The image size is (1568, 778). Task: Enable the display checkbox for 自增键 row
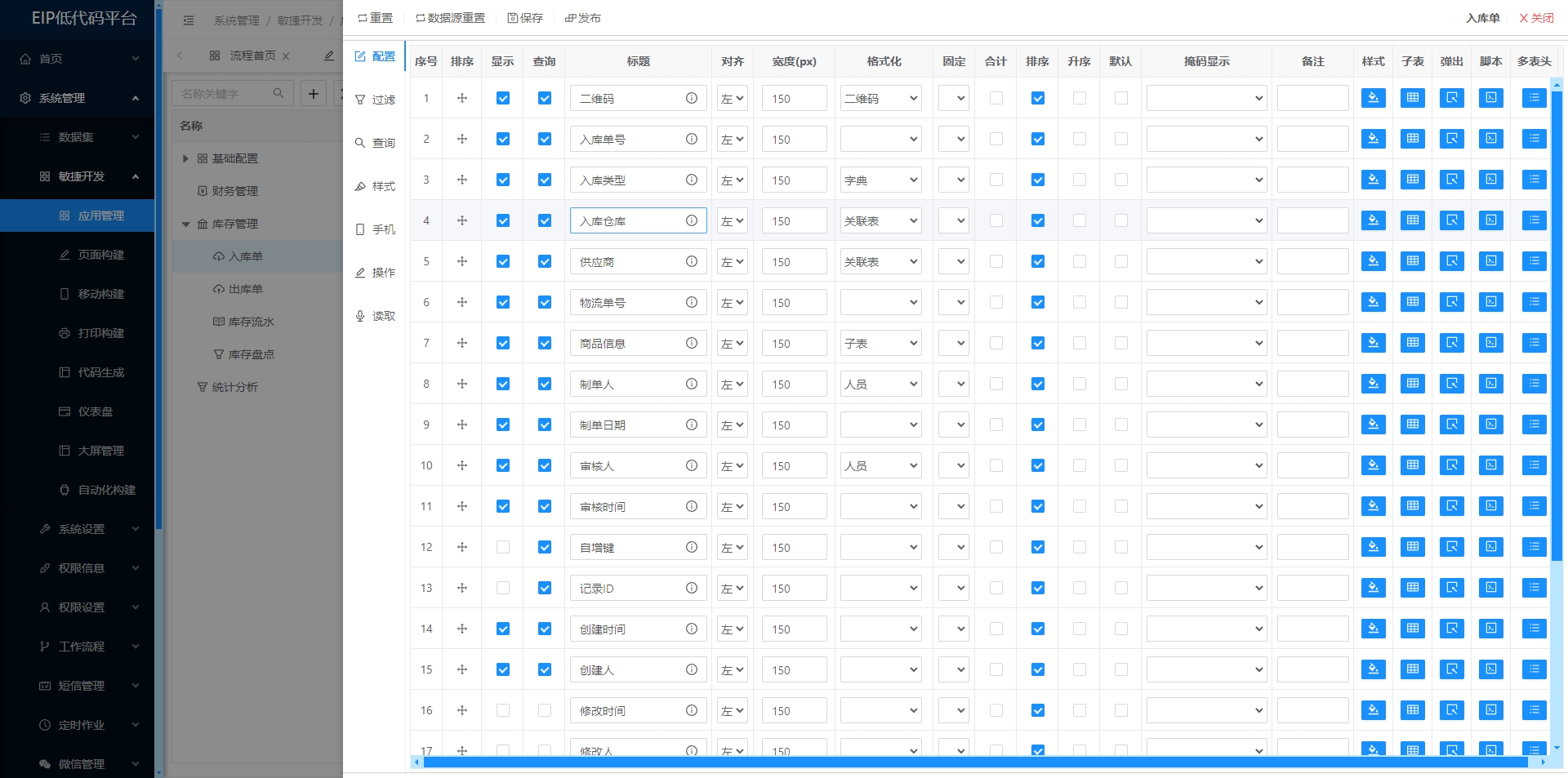click(x=503, y=547)
